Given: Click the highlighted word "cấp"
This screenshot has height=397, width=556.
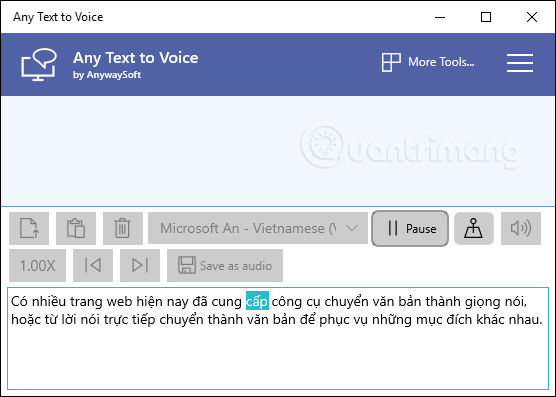Looking at the screenshot, I should (257, 301).
